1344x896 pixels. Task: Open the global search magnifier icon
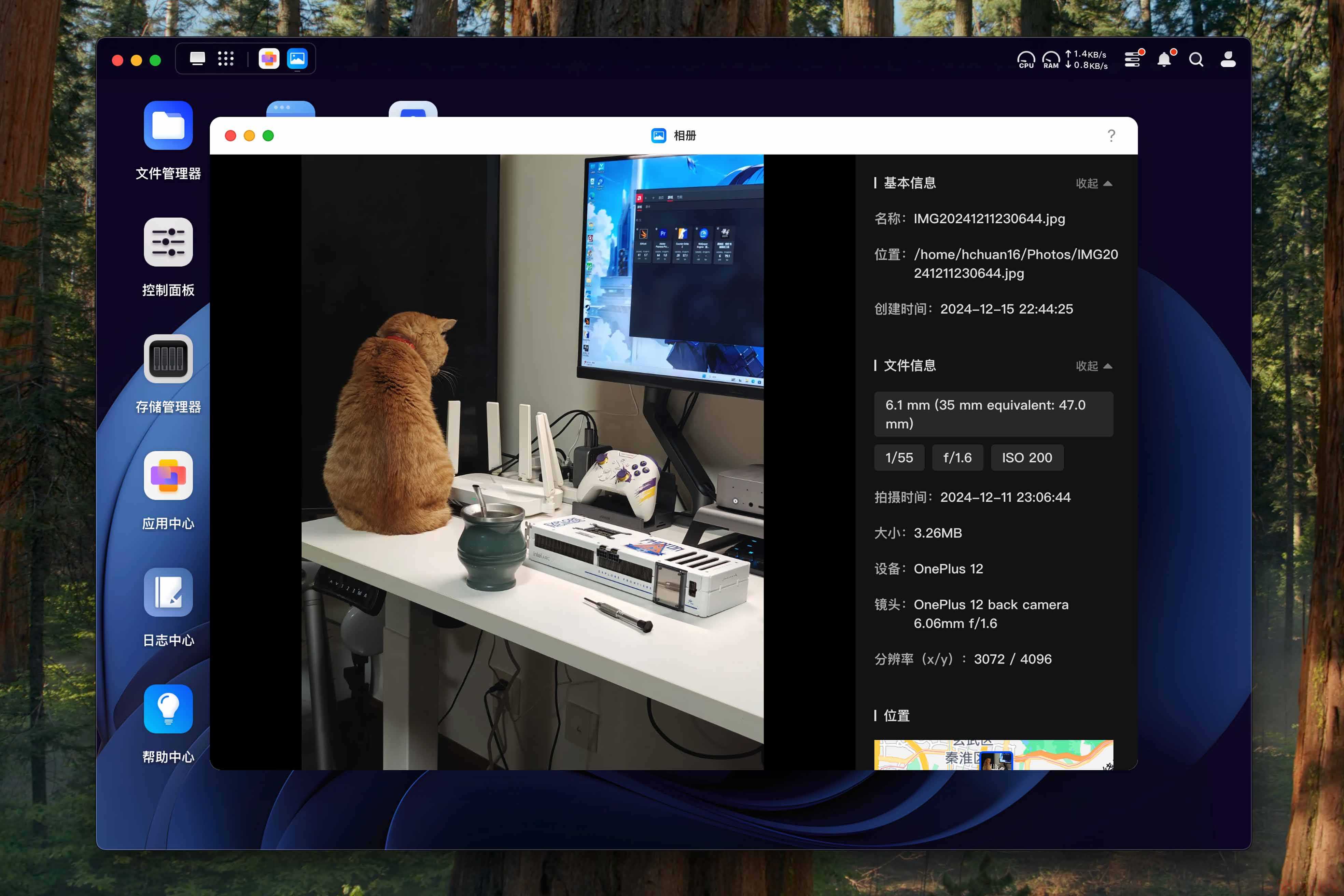tap(1196, 59)
